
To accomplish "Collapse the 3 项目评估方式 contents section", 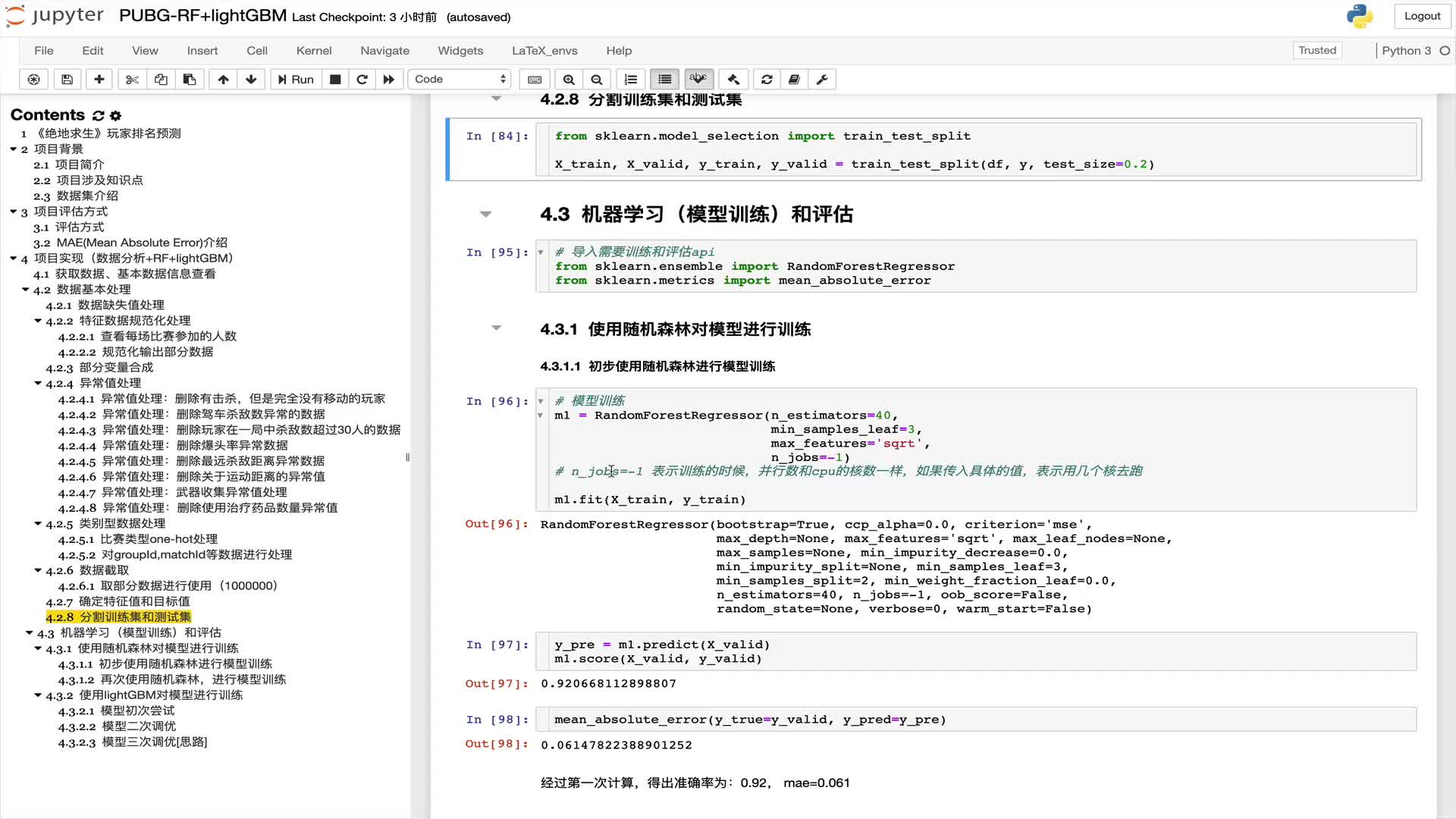I will click(14, 212).
